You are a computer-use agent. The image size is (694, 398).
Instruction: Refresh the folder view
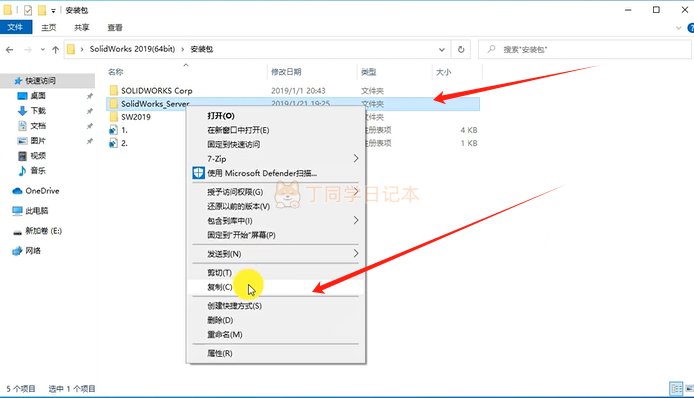tap(461, 50)
